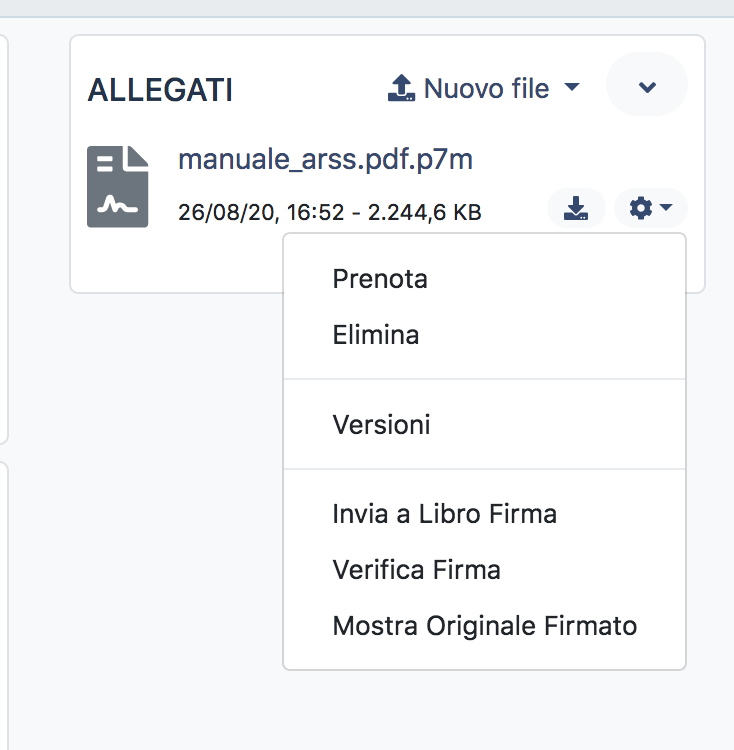This screenshot has height=750, width=734.
Task: Close the gear menu using its caret arrow
Action: [x=667, y=208]
